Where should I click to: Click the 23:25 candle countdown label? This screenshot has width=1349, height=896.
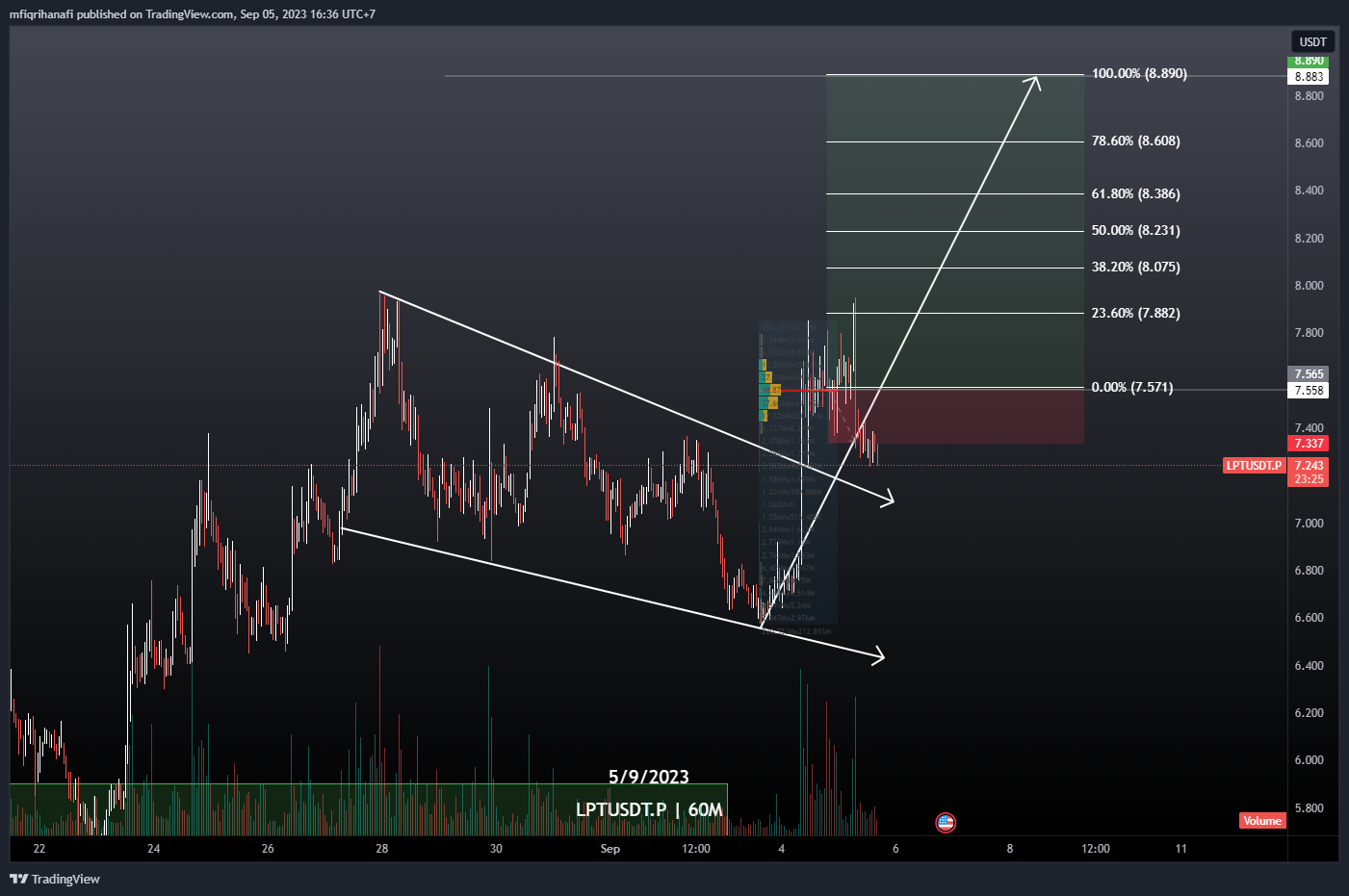click(x=1309, y=479)
